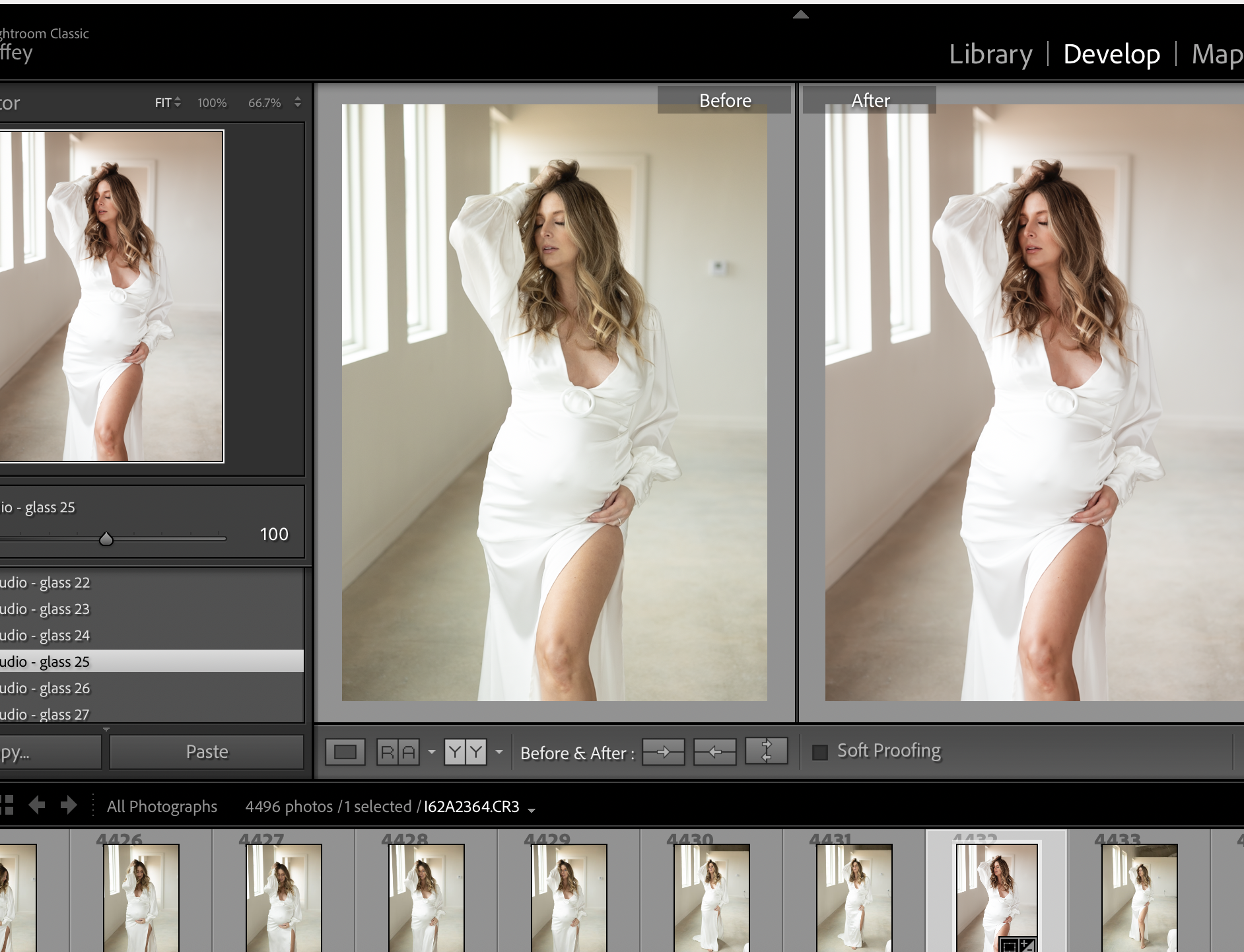Collapse top panel with triangle
The height and width of the screenshot is (952, 1244).
coord(801,15)
